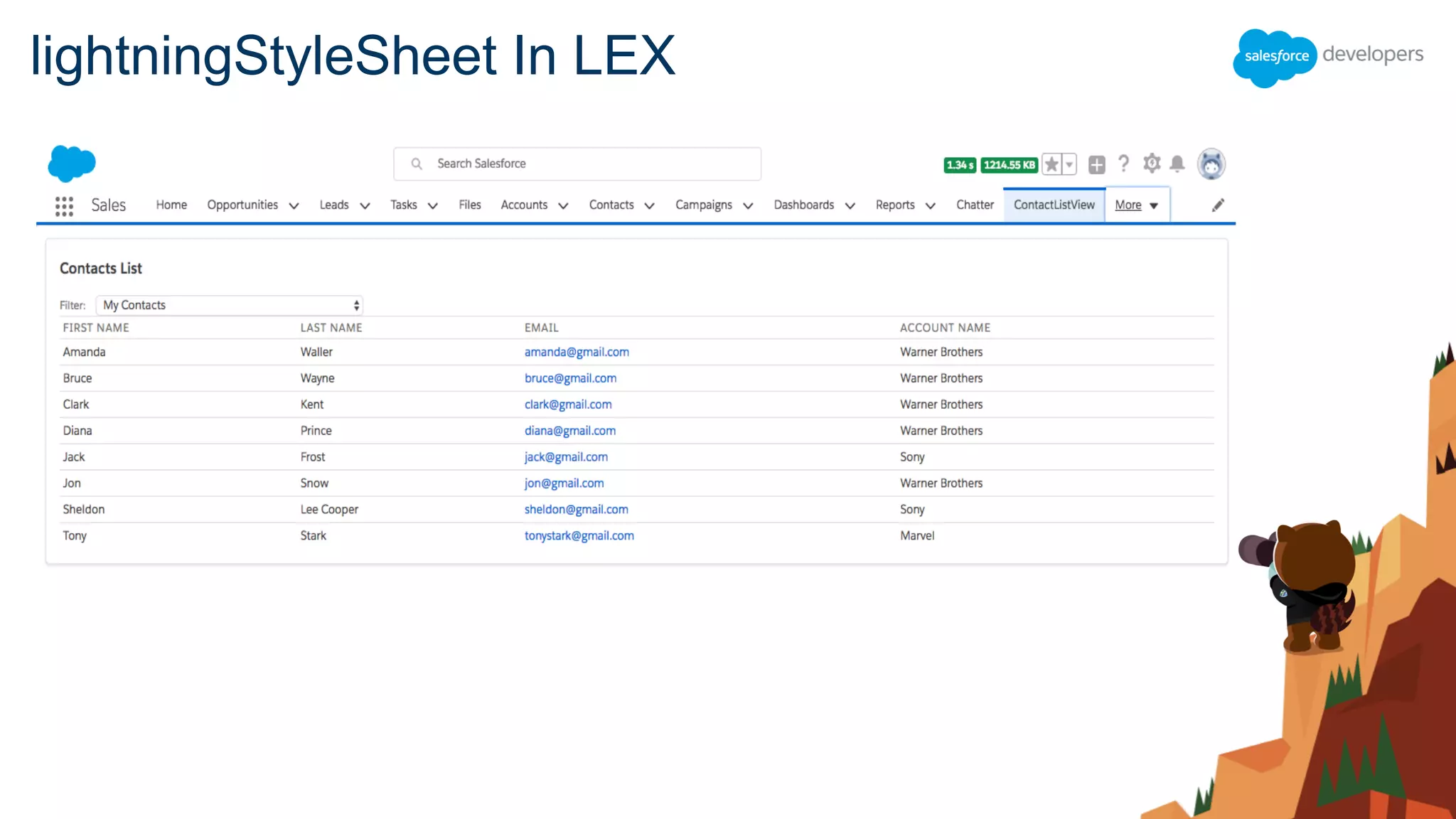Viewport: 1456px width, 819px height.
Task: Expand the Leads tab chevron
Action: (365, 206)
